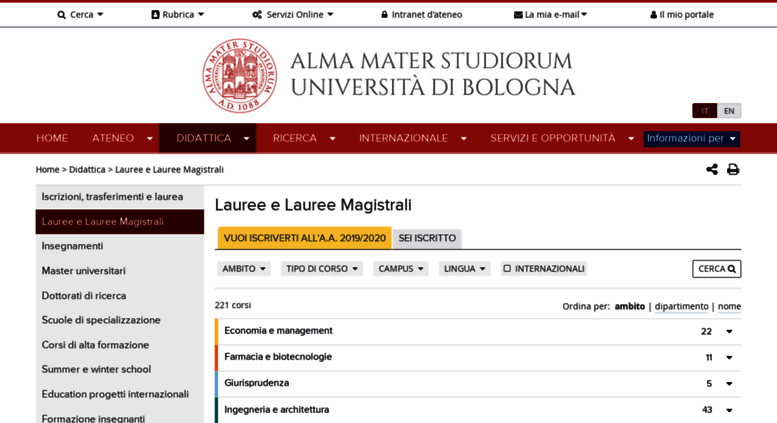Expand Economia e management row
The image size is (777, 423).
[x=478, y=331]
